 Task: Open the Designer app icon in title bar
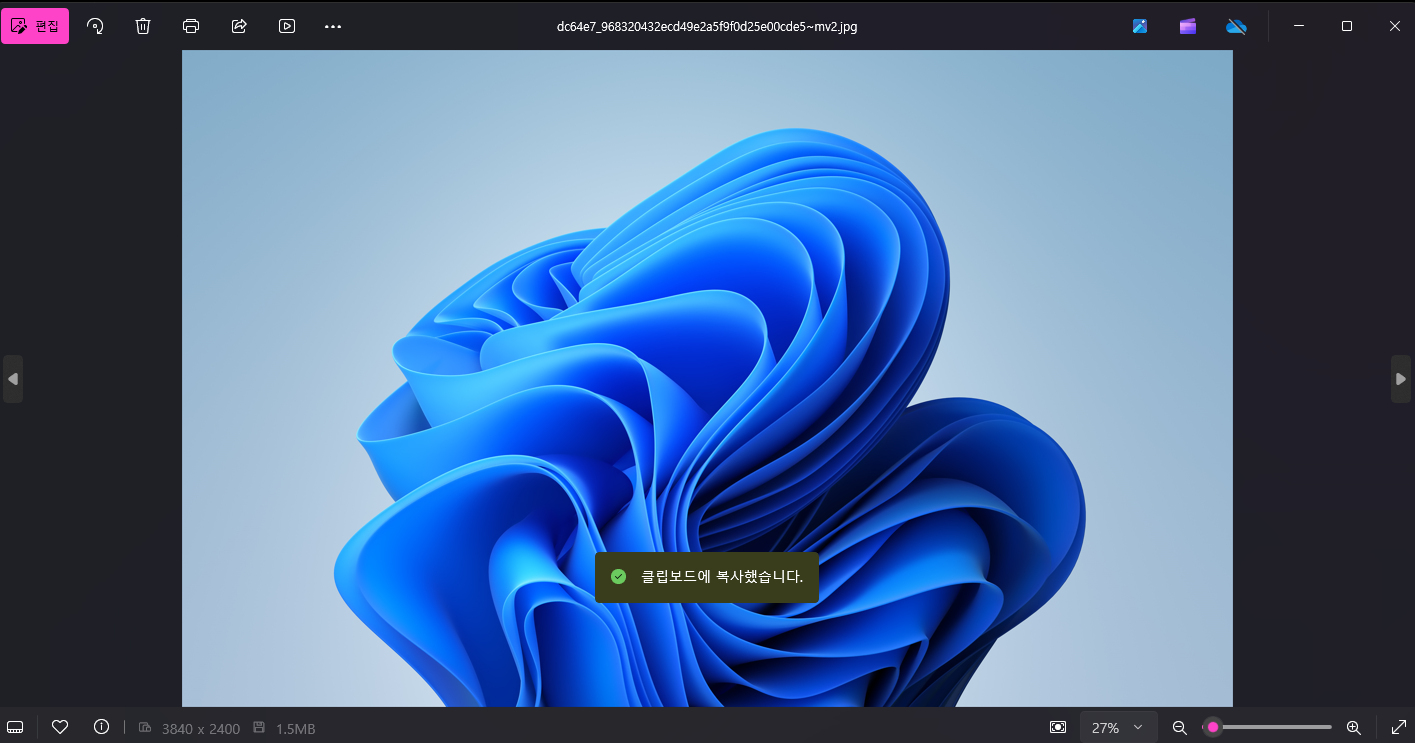pos(1140,26)
